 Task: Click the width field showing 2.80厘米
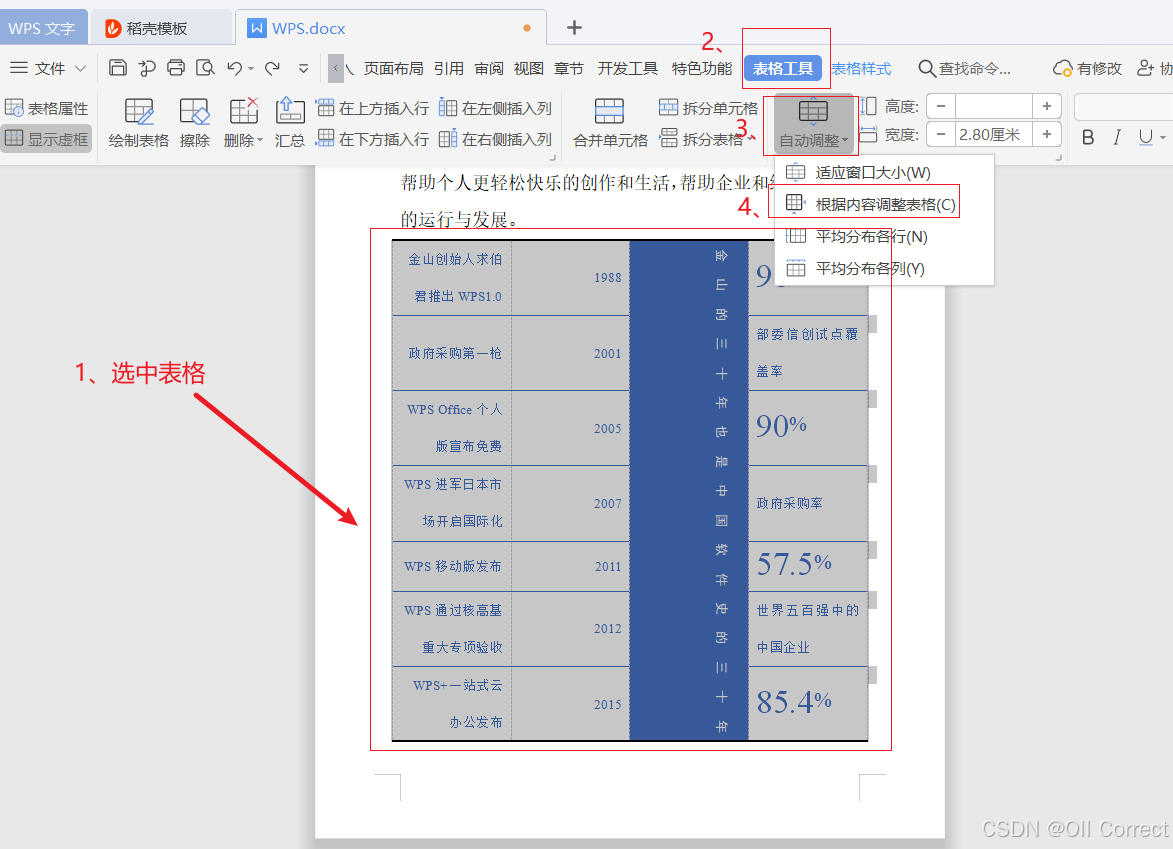993,135
